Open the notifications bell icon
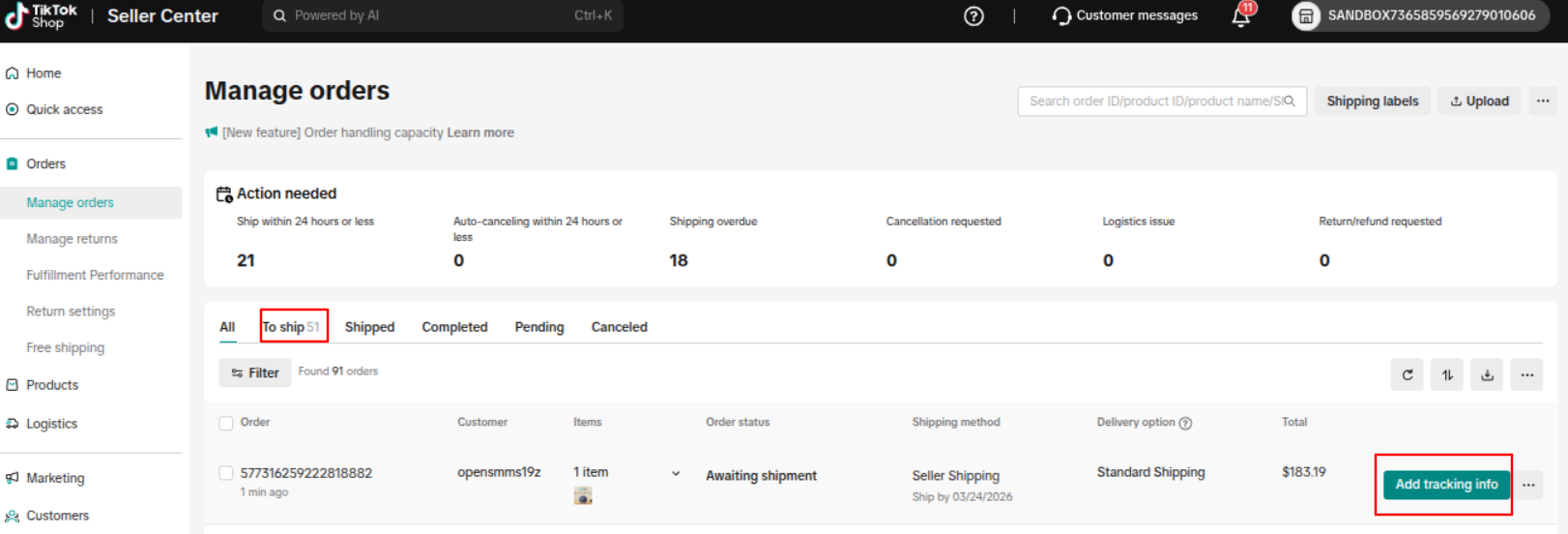 [1241, 16]
